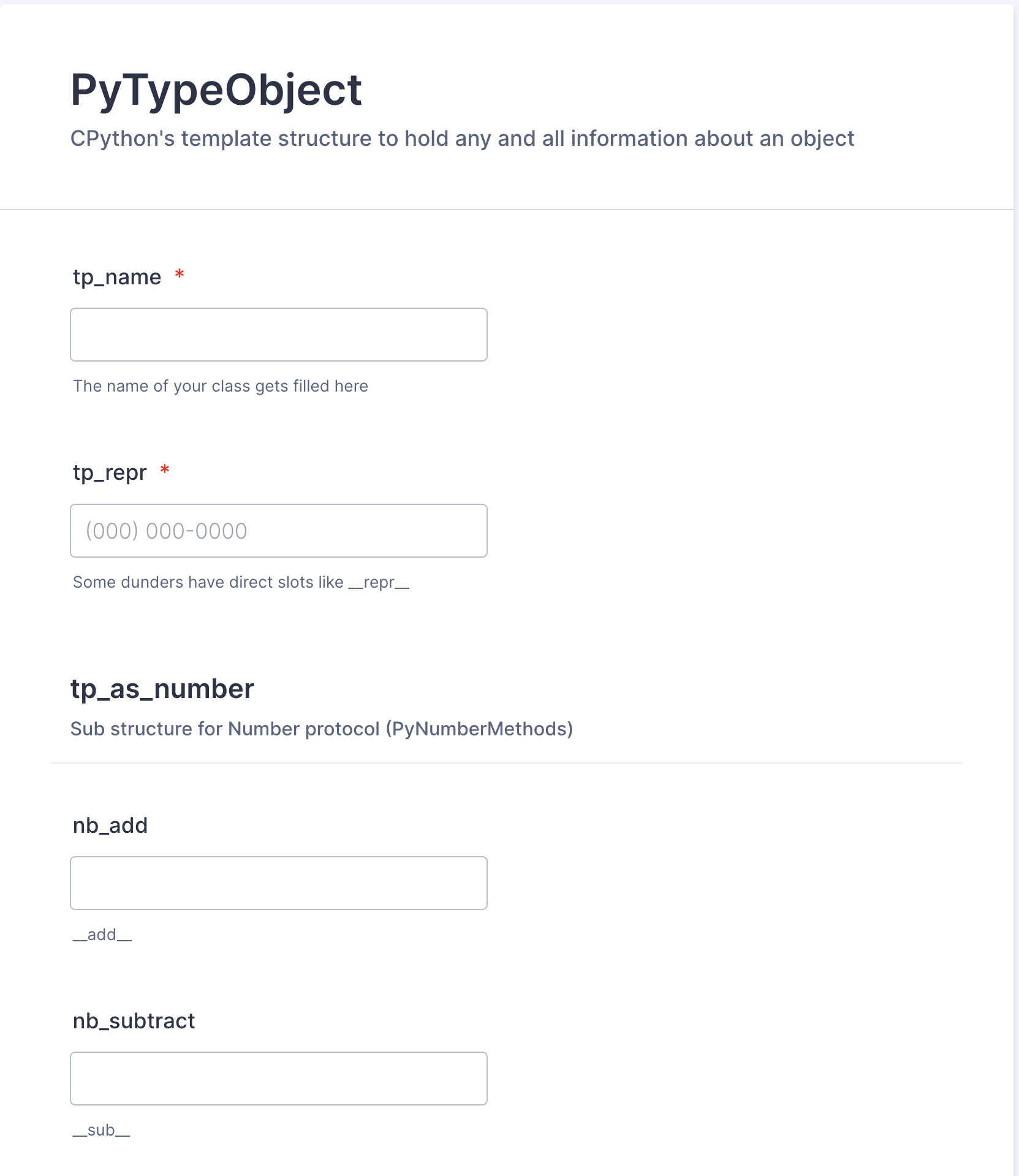Image resolution: width=1019 pixels, height=1176 pixels.
Task: Select the nb_subtract input field
Action: click(x=278, y=1079)
